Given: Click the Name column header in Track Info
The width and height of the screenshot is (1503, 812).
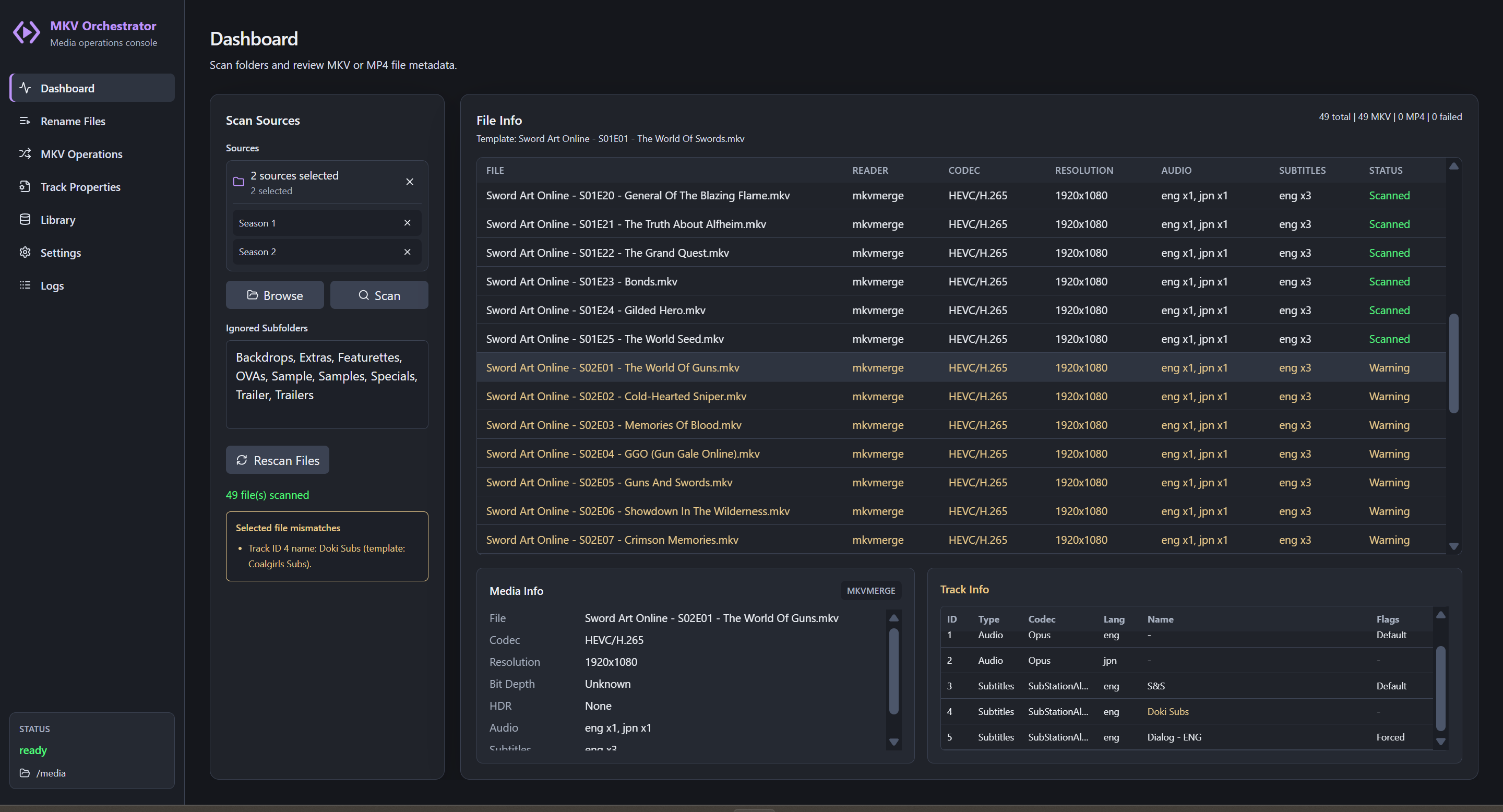Looking at the screenshot, I should [x=1160, y=619].
